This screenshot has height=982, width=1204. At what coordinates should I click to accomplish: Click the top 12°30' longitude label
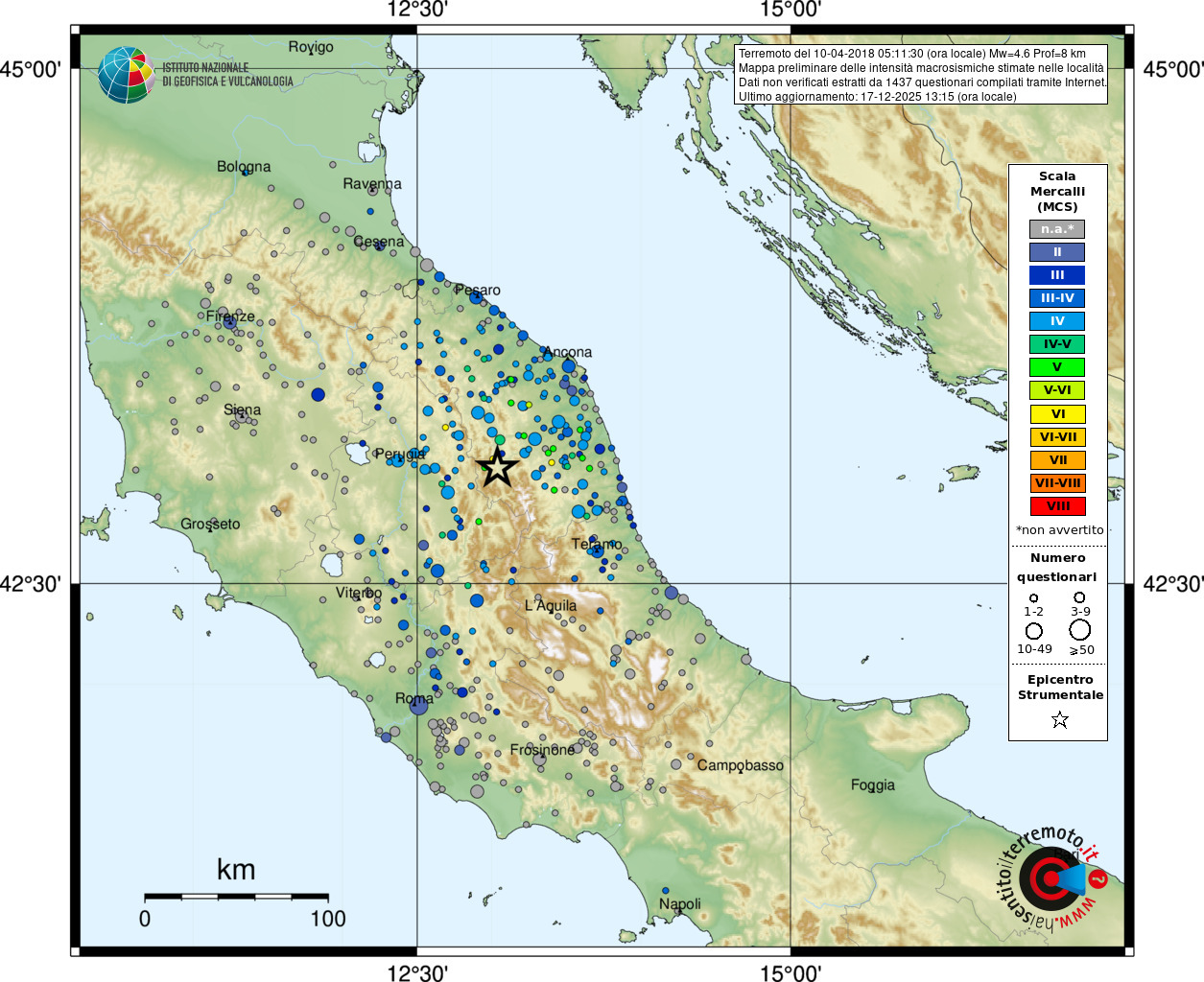coord(417,11)
